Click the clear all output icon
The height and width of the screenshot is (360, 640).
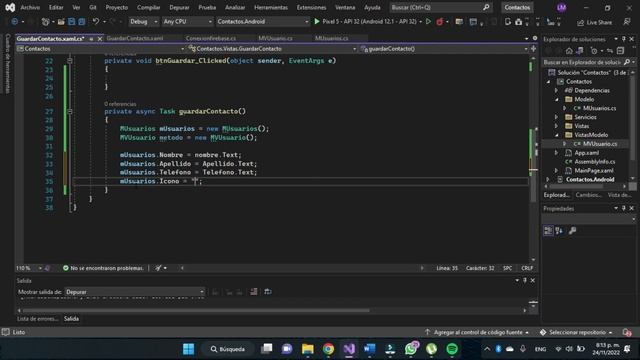(x=253, y=291)
